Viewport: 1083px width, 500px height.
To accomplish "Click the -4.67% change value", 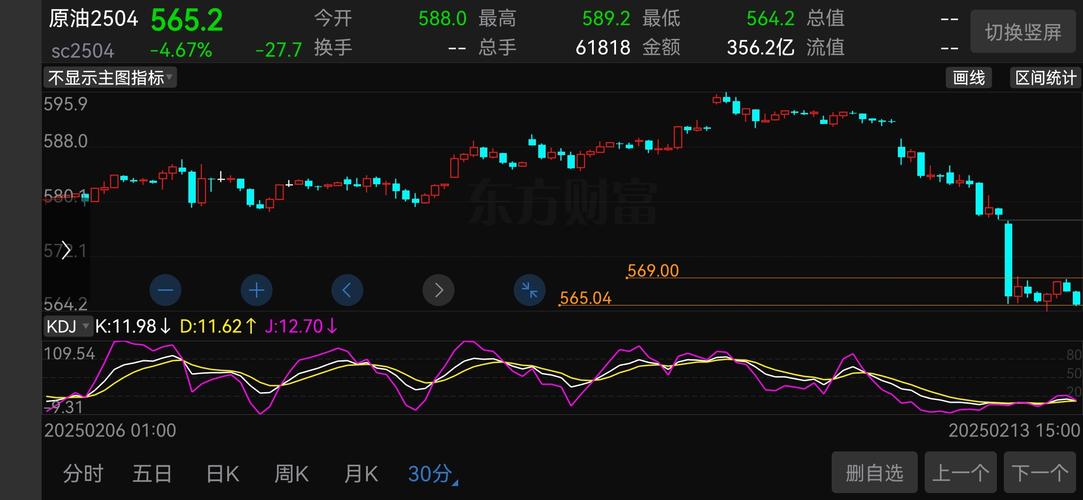I will click(181, 50).
